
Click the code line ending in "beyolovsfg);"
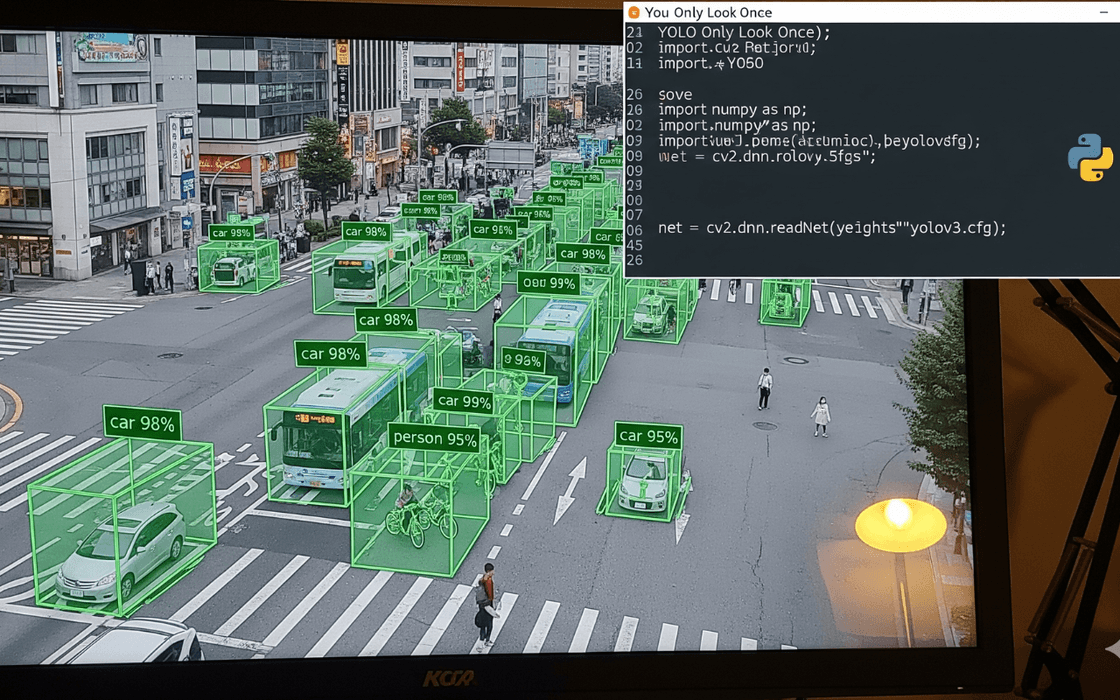click(x=819, y=141)
